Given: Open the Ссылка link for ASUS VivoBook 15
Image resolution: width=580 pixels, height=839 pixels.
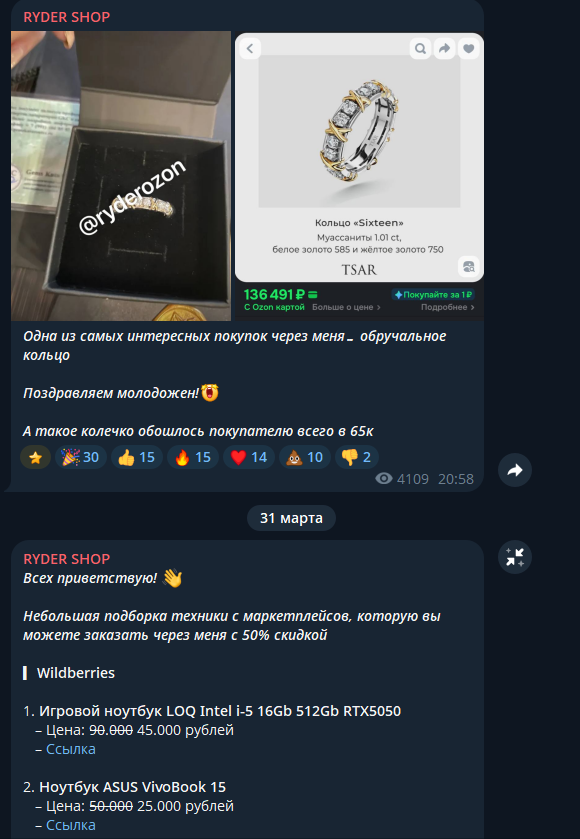Looking at the screenshot, I should (x=71, y=825).
